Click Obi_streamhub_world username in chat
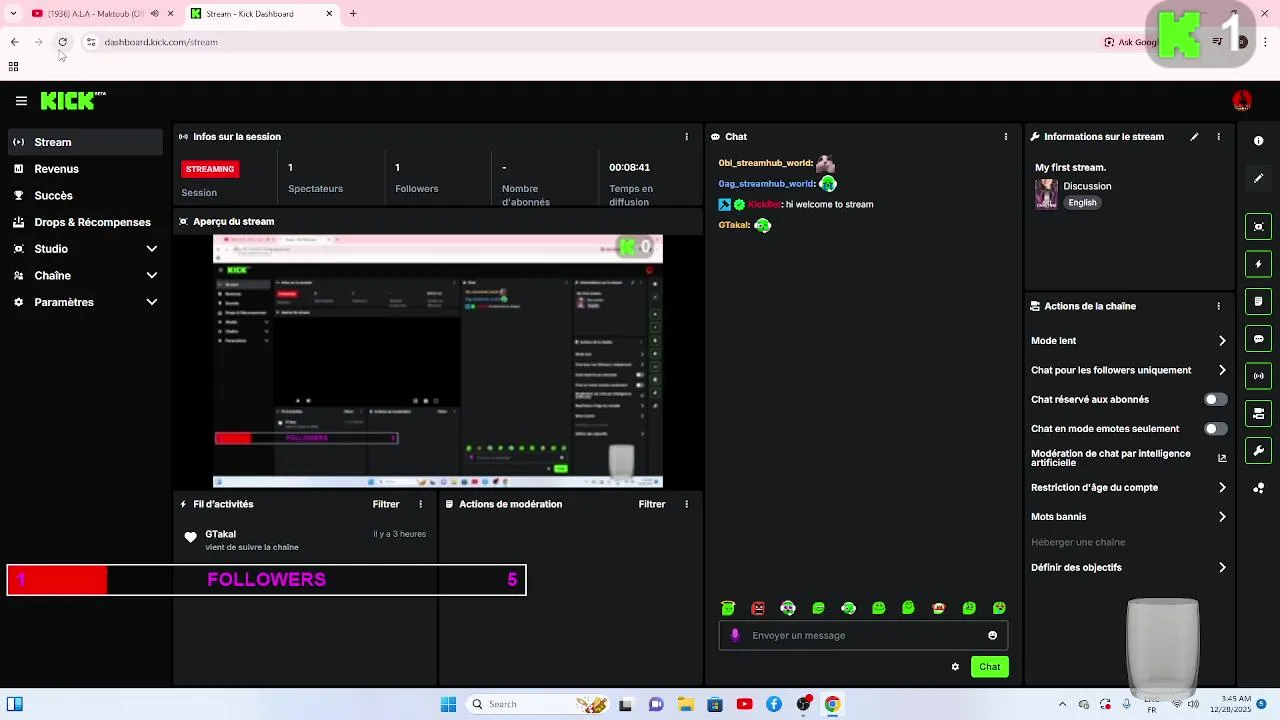Image resolution: width=1280 pixels, height=720 pixels. (x=765, y=163)
